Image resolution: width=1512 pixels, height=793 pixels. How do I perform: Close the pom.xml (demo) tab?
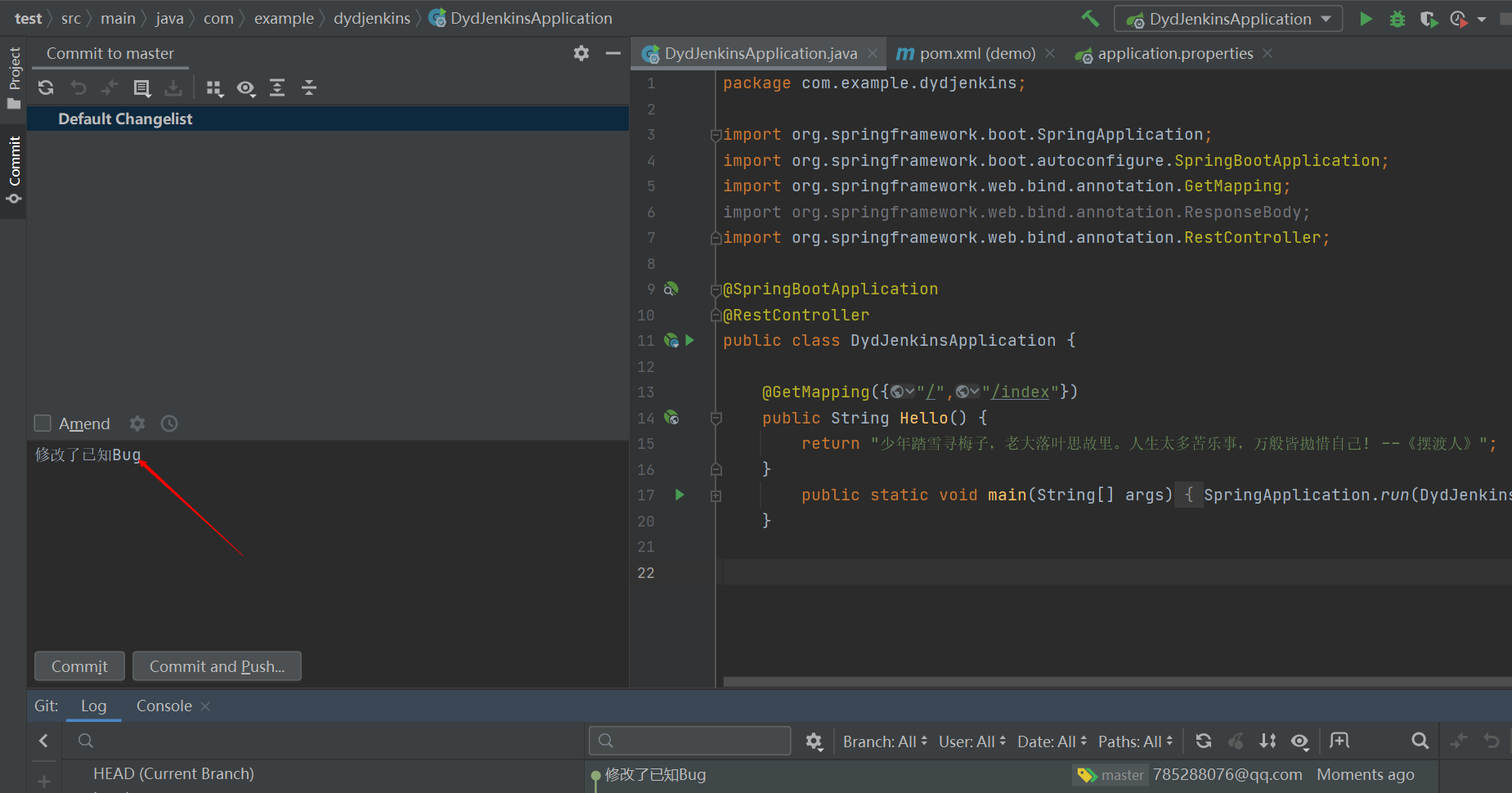[x=1050, y=53]
